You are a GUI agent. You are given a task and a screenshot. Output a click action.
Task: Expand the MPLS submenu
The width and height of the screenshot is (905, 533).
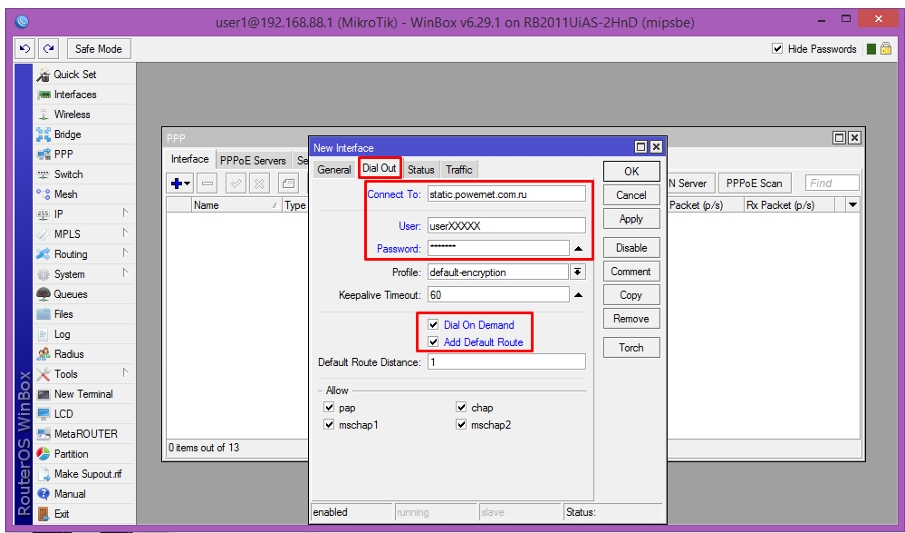click(x=125, y=233)
